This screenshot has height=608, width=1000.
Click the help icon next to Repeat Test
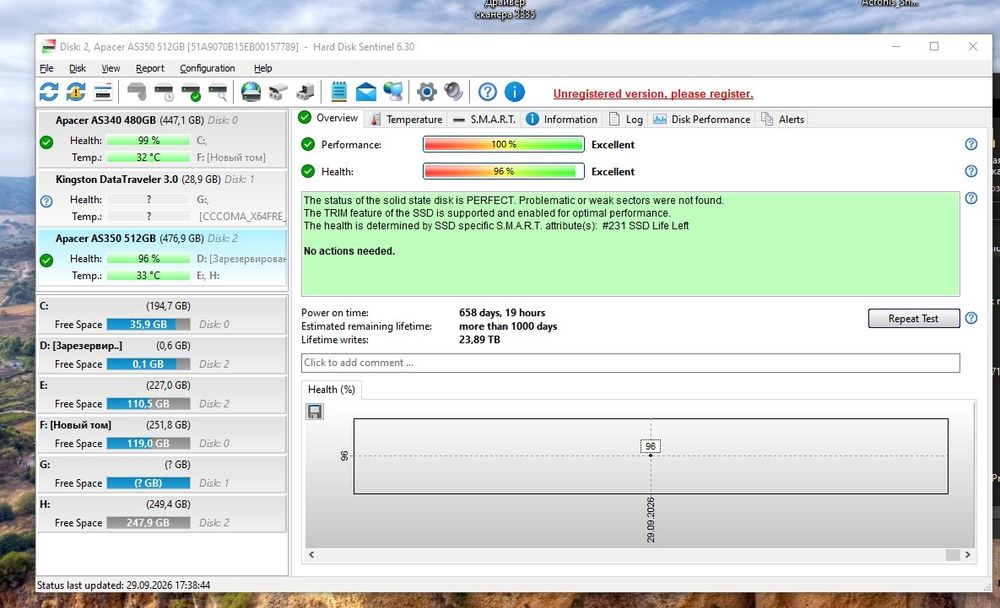(971, 318)
